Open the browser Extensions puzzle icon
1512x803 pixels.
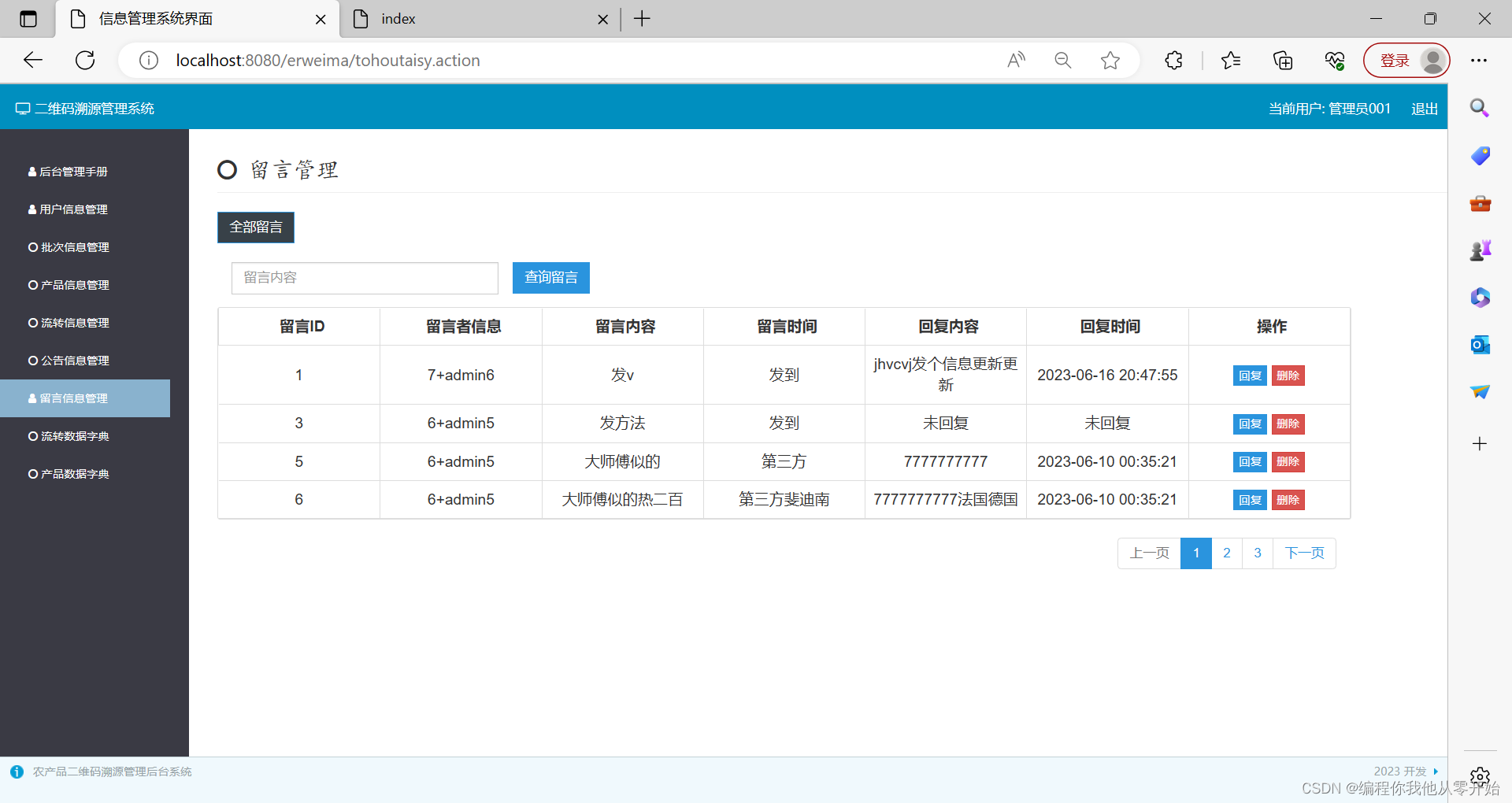[x=1173, y=60]
